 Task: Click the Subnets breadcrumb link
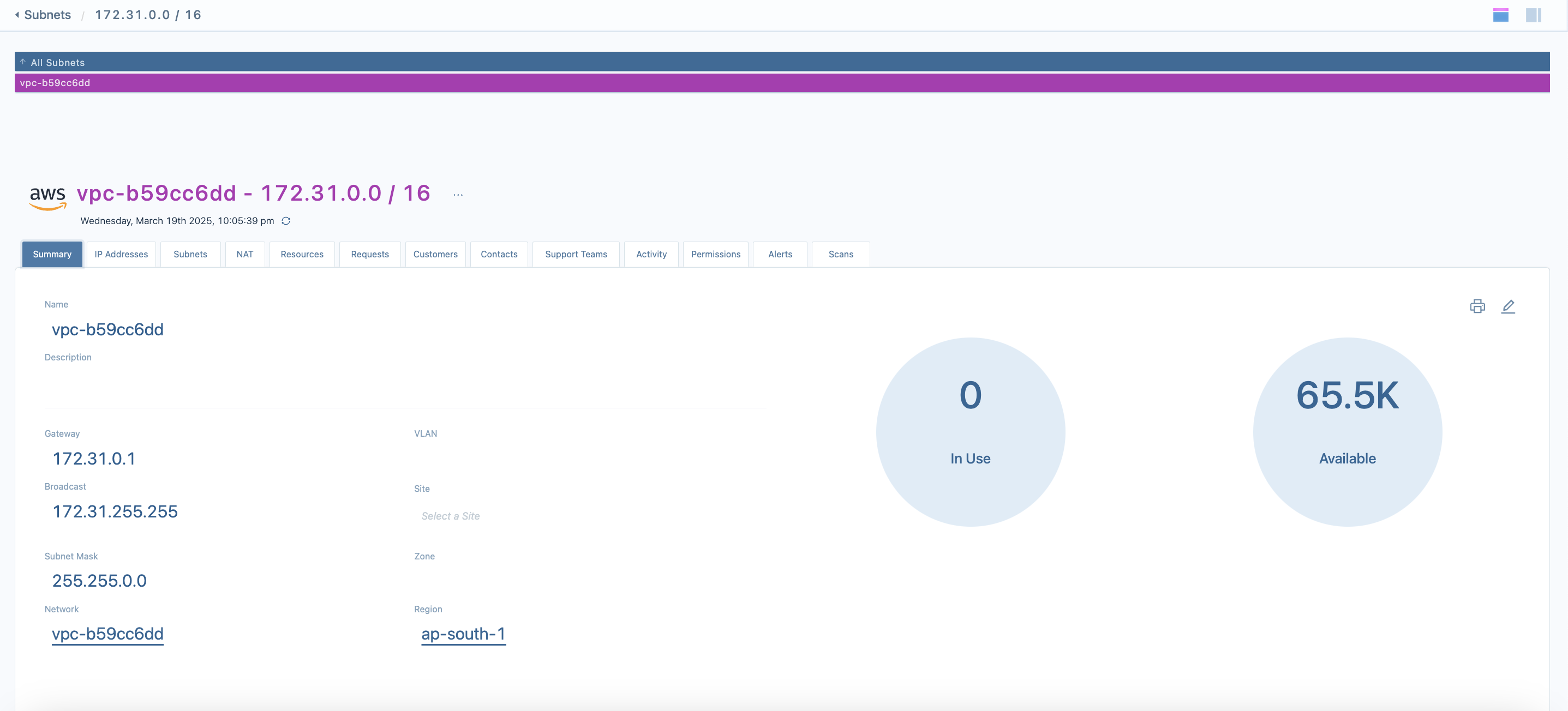47,15
